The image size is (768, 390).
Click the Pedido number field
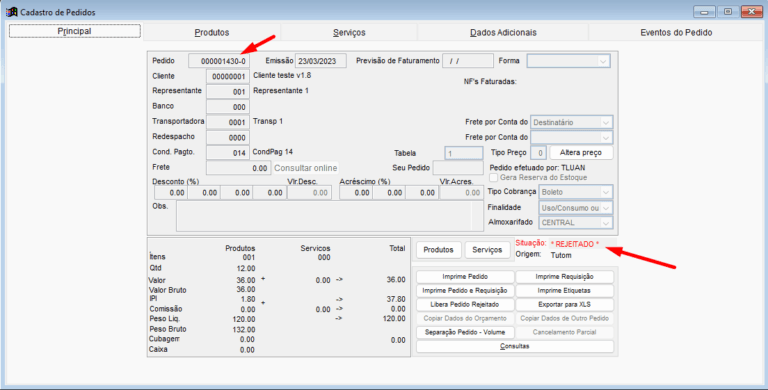[x=218, y=61]
